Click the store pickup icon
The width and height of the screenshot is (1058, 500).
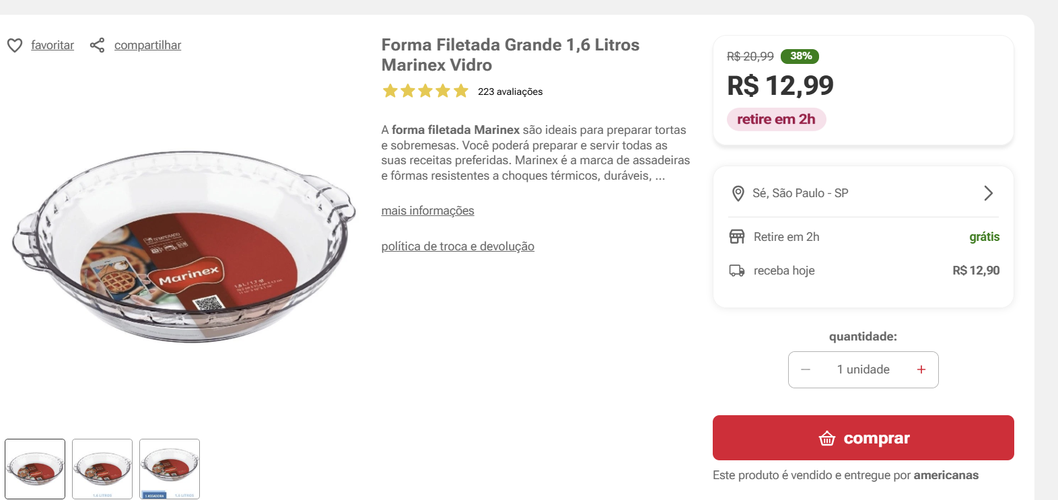coord(737,237)
